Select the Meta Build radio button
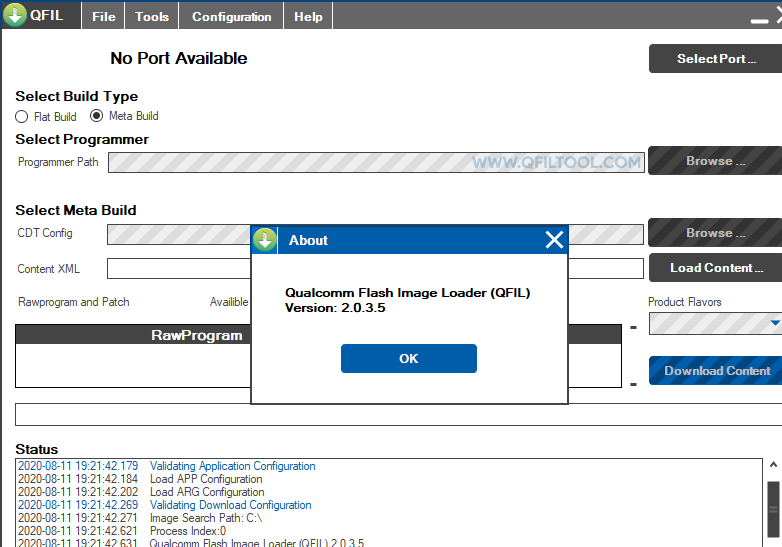This screenshot has height=547, width=782. pyautogui.click(x=97, y=116)
